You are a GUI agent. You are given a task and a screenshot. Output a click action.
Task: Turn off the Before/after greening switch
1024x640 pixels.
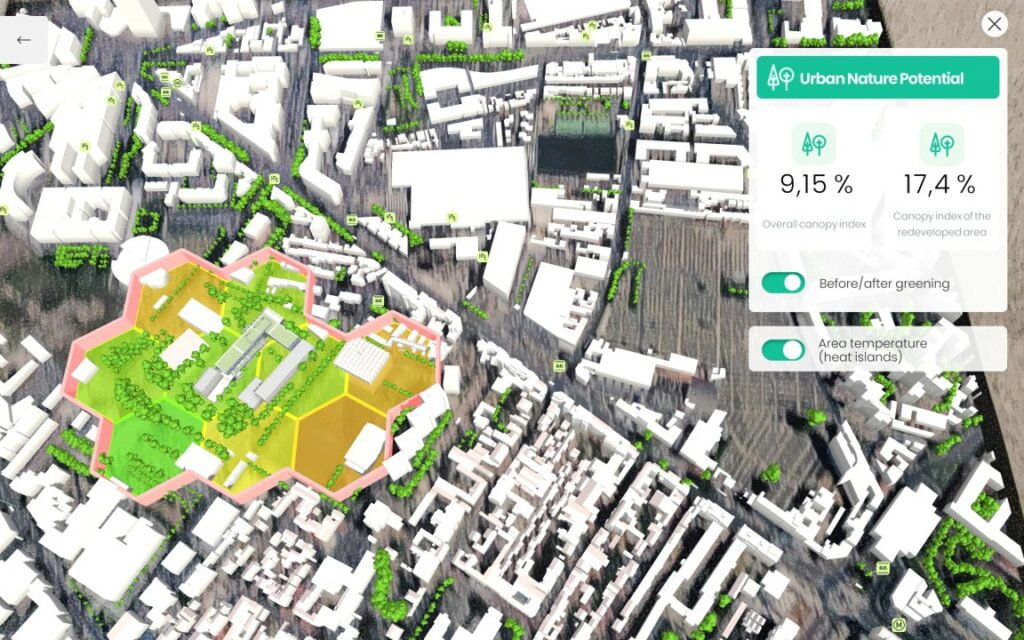pyautogui.click(x=783, y=283)
